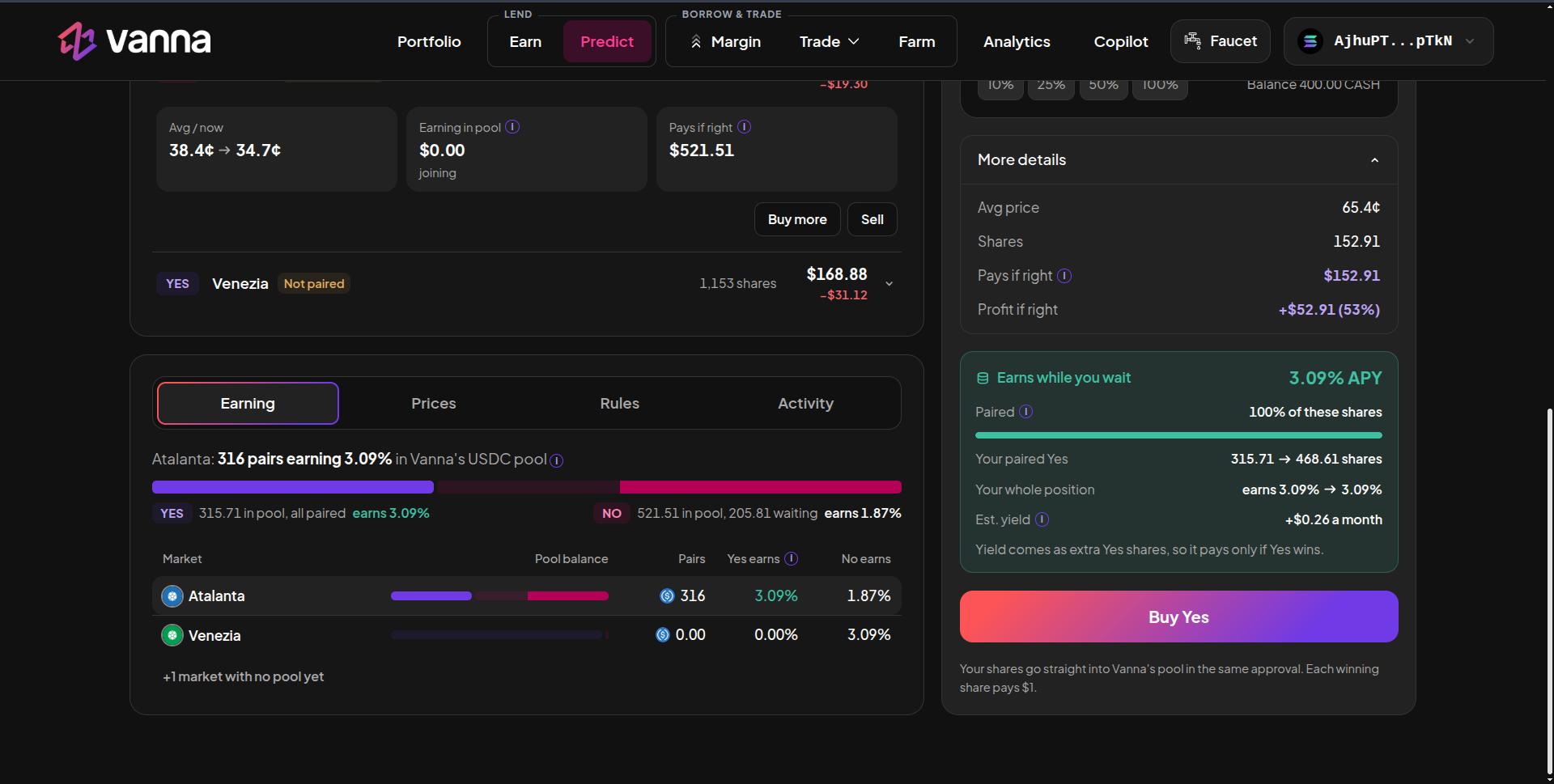This screenshot has height=784, width=1554.
Task: Select the 25% amount preset
Action: coord(1051,87)
